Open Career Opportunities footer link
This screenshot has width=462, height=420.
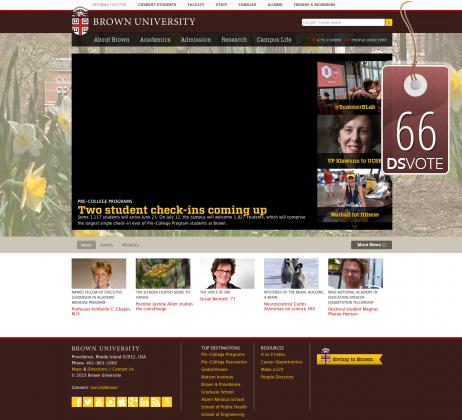pyautogui.click(x=282, y=362)
